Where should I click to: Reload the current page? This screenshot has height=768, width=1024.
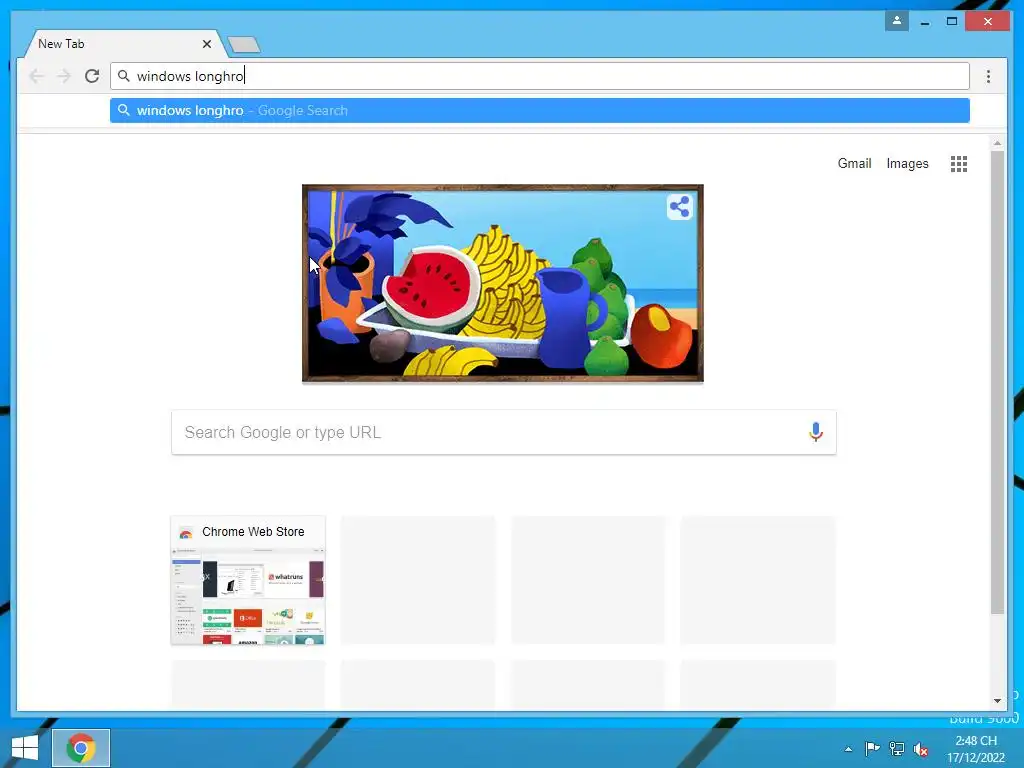(x=92, y=76)
